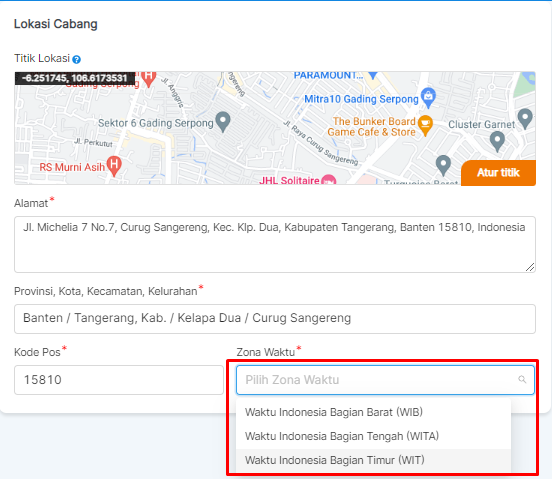This screenshot has height=479, width=552.
Task: Click the hospital marker near the coordinates label
Action: (x=149, y=79)
